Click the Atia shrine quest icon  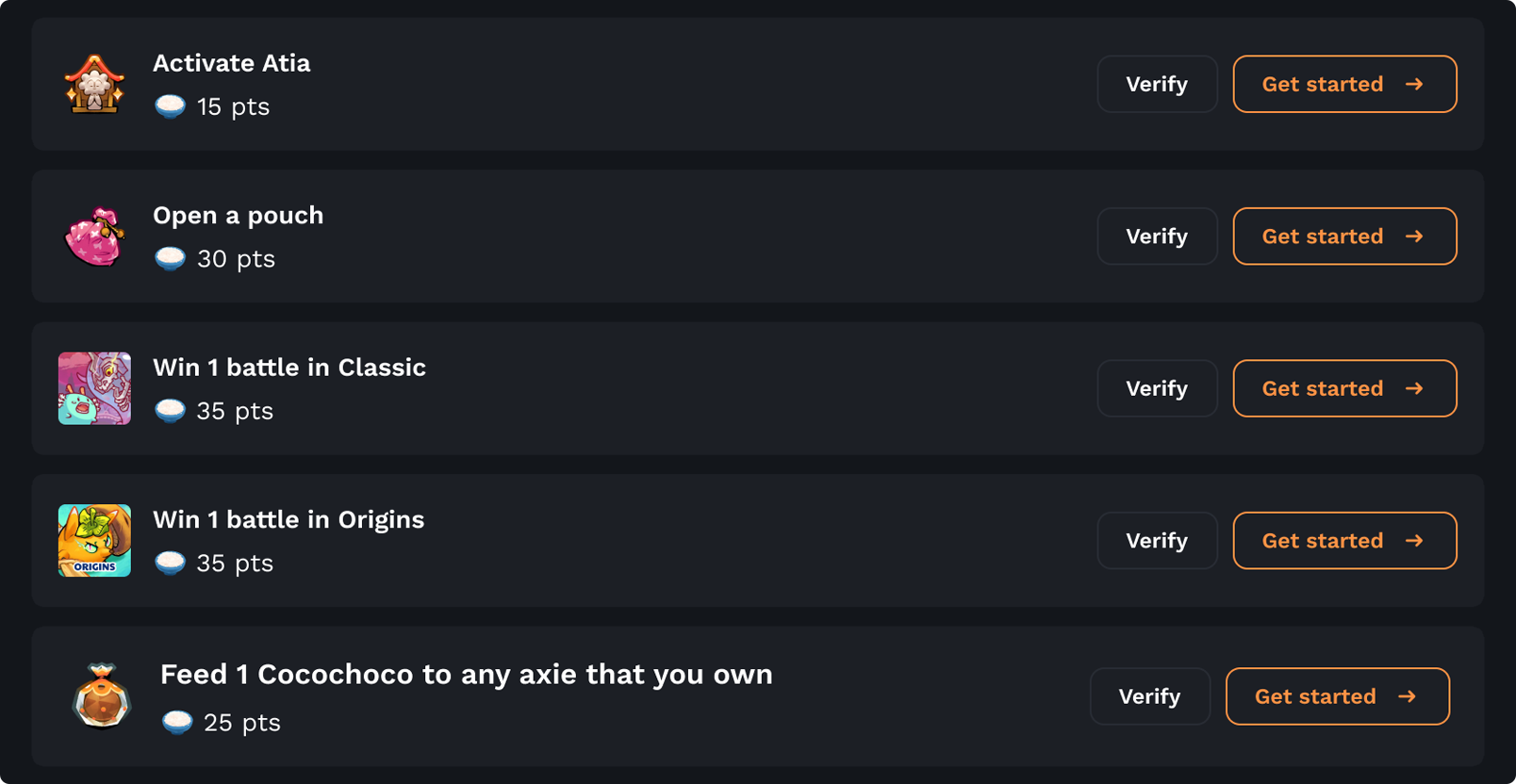(x=94, y=84)
